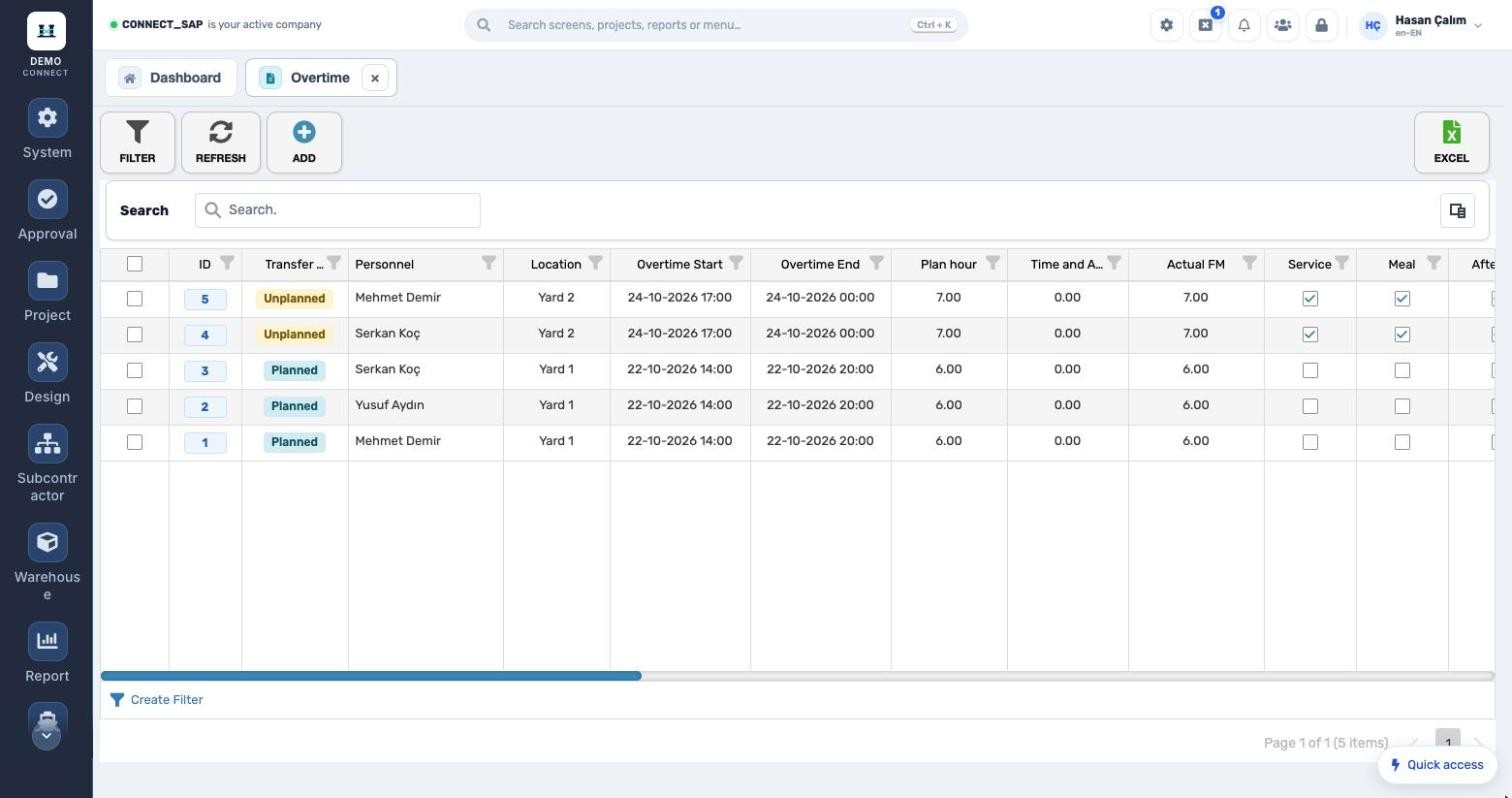Select the row checkbox for ID 3
Screen dimensions: 1512x798
pos(135,370)
